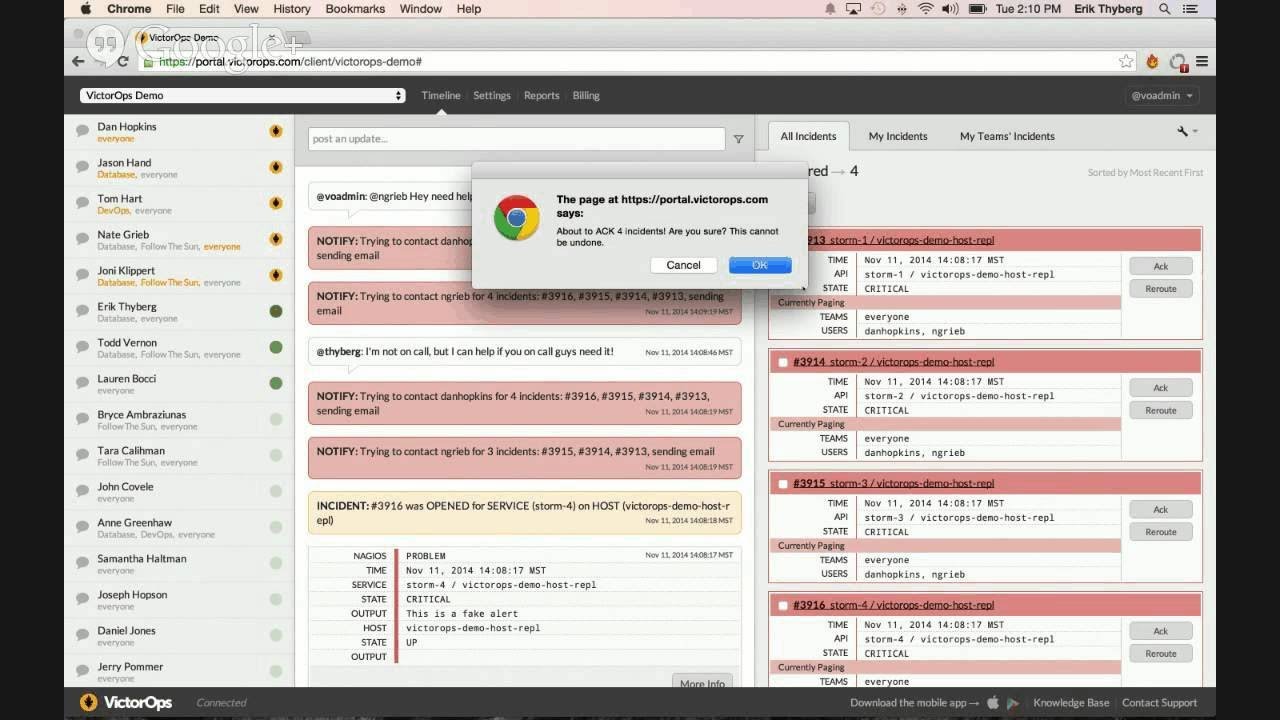Click the Android app icon in footer
Screen dimensions: 1280x720
1012,703
